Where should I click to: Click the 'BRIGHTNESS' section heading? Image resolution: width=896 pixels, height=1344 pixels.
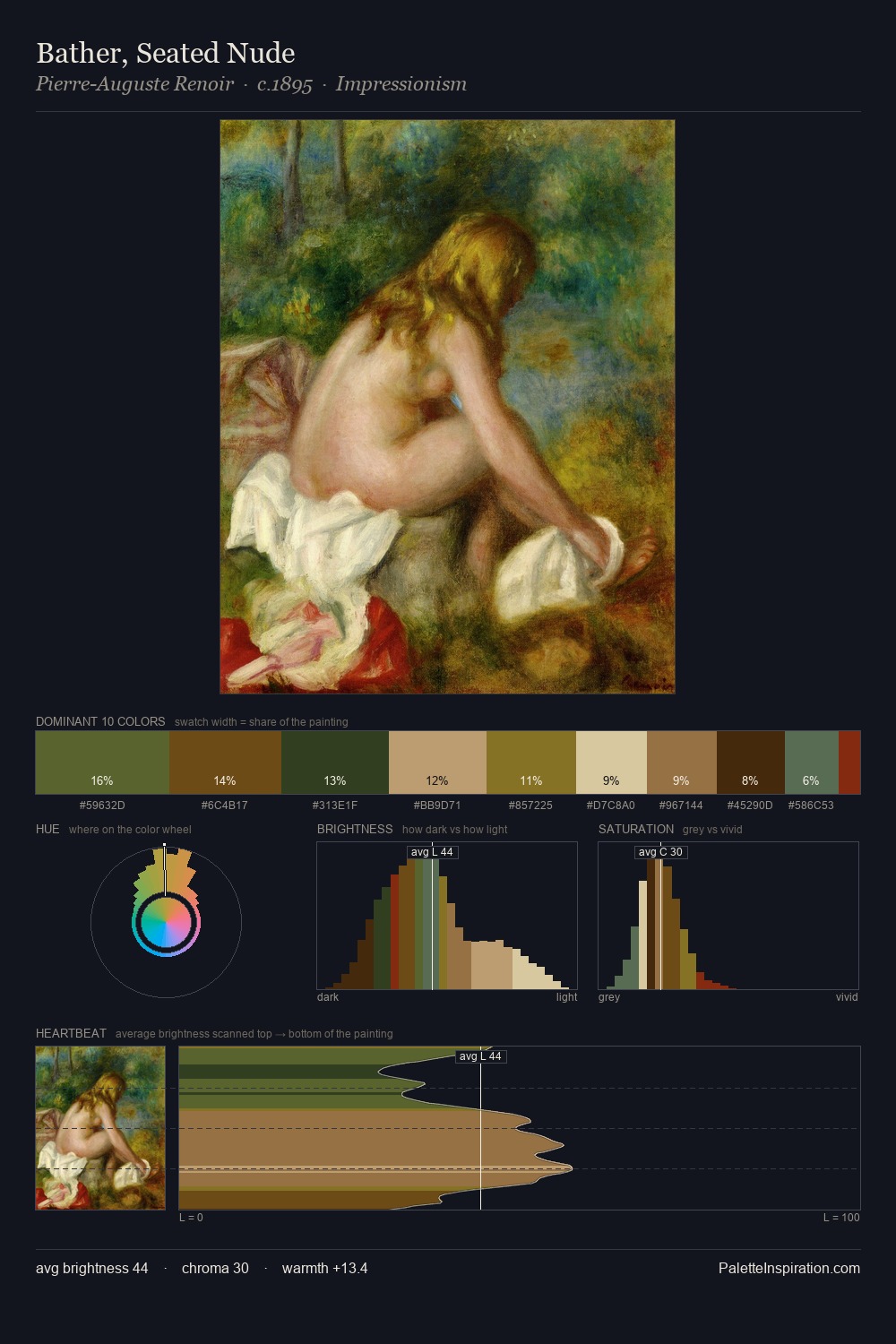(355, 829)
